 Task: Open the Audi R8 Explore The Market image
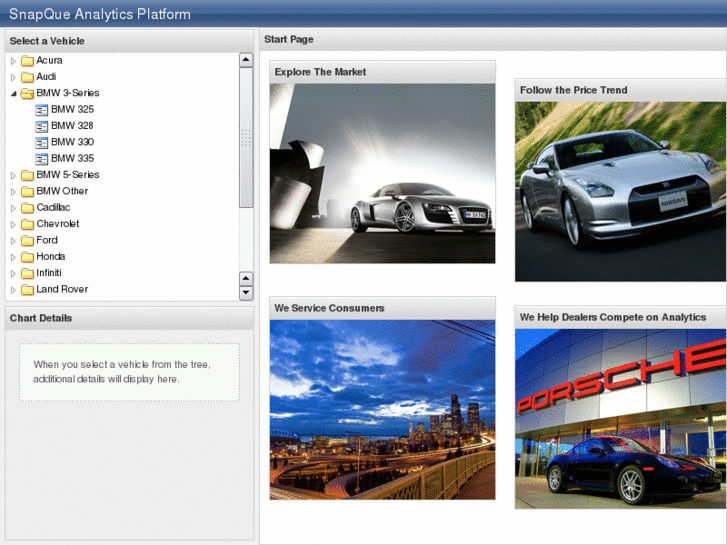[383, 173]
